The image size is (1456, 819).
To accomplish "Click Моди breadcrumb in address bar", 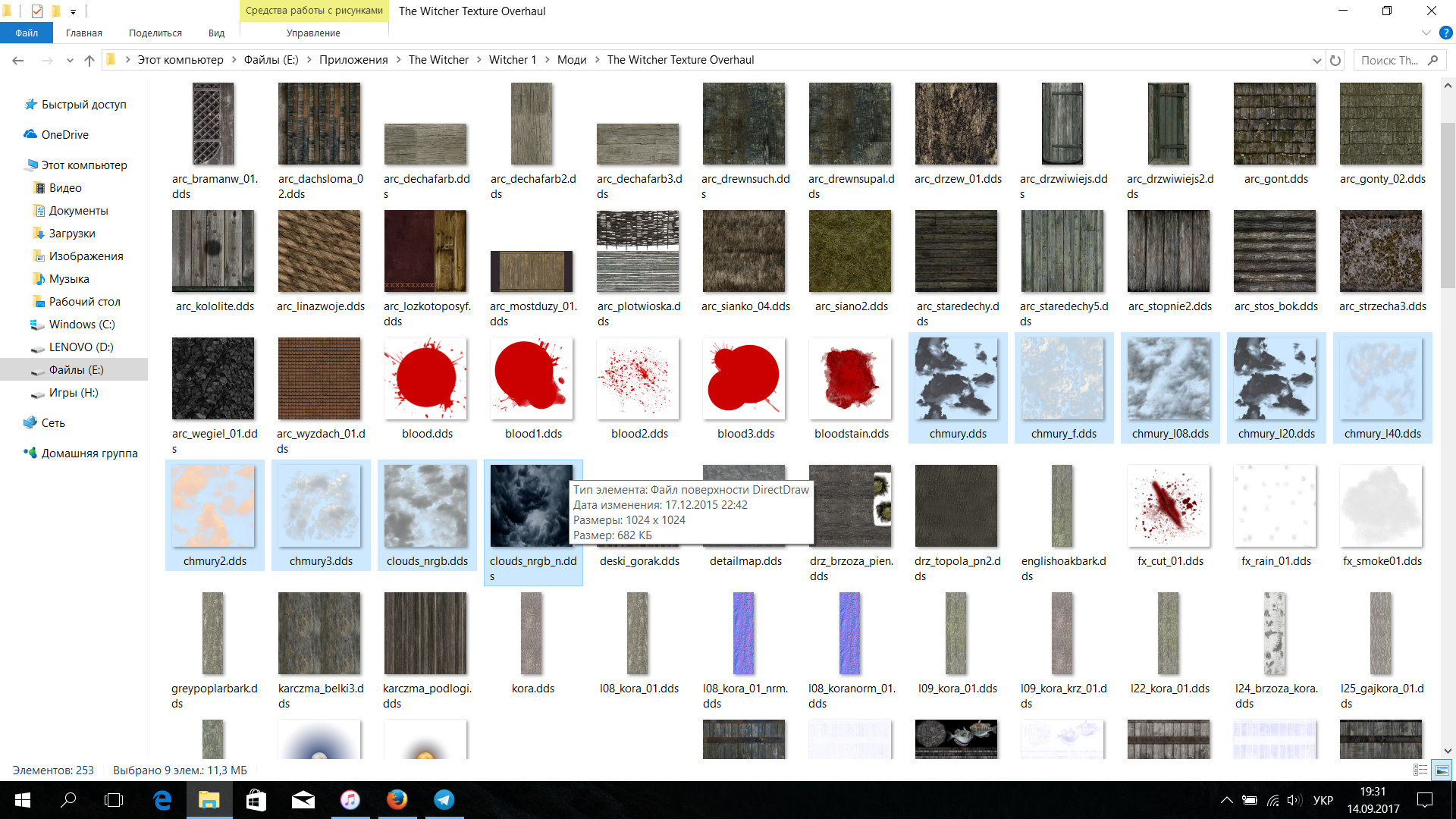I will point(572,60).
